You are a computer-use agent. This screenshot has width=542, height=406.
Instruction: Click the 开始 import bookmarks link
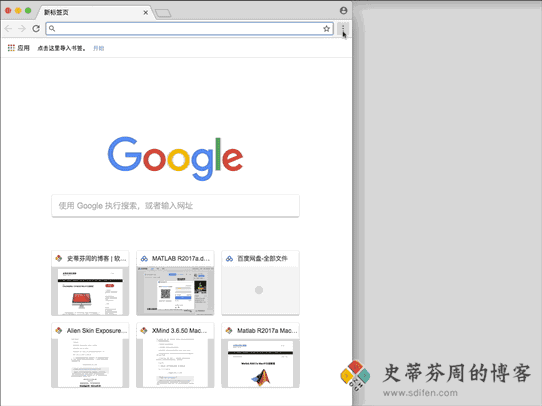(99, 48)
